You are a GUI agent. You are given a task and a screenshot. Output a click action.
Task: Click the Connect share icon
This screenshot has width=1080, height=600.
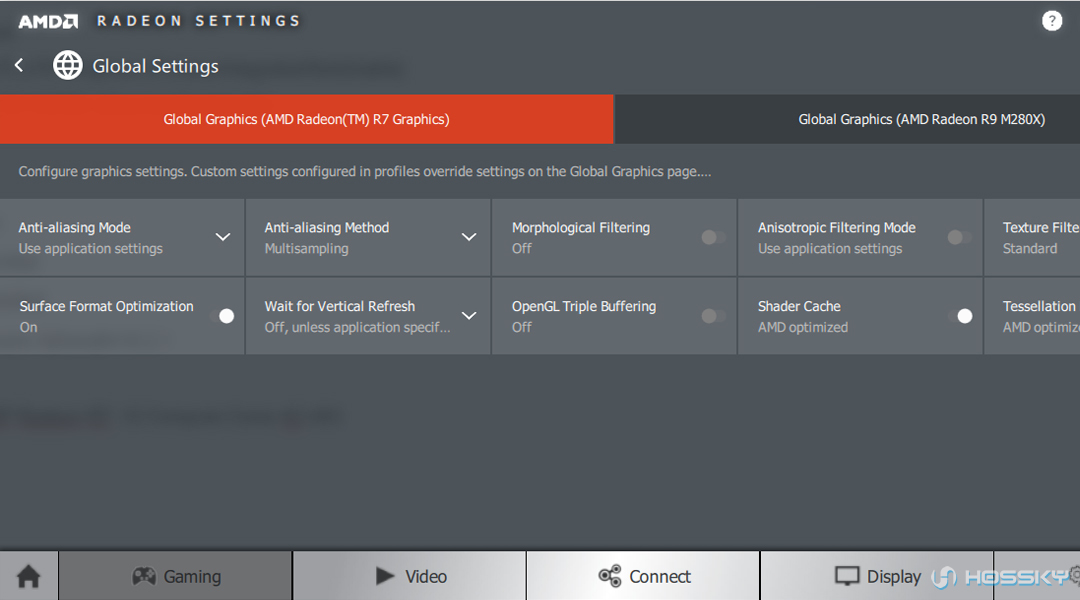click(x=610, y=576)
